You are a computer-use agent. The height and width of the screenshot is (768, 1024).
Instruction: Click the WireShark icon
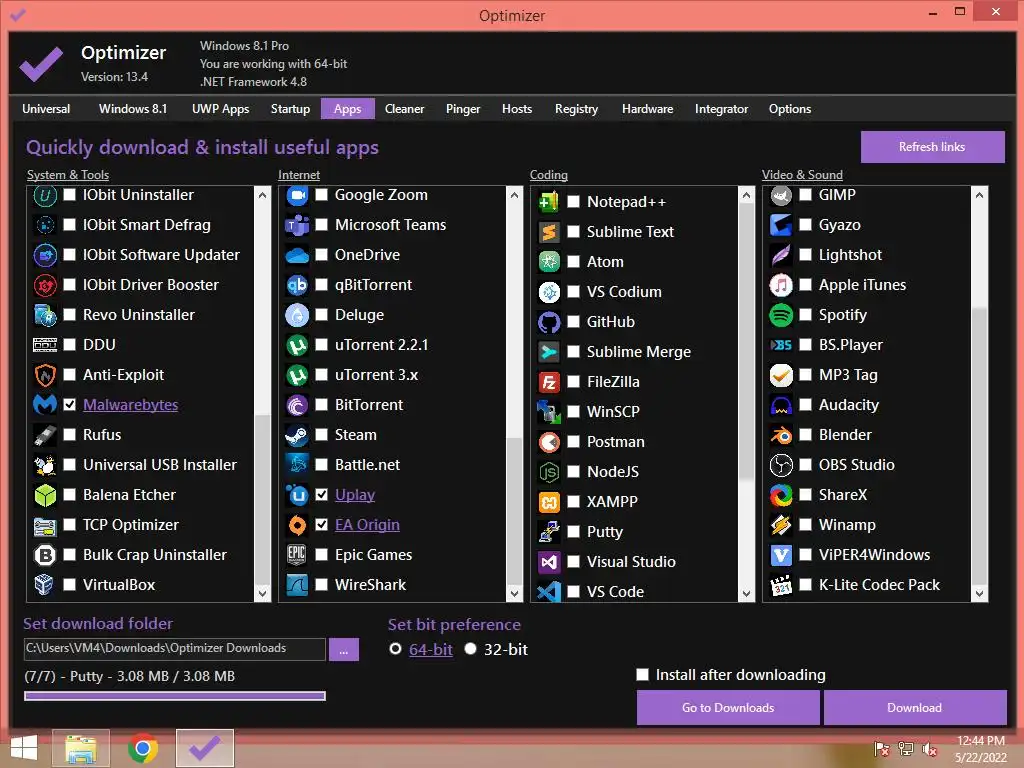[297, 584]
